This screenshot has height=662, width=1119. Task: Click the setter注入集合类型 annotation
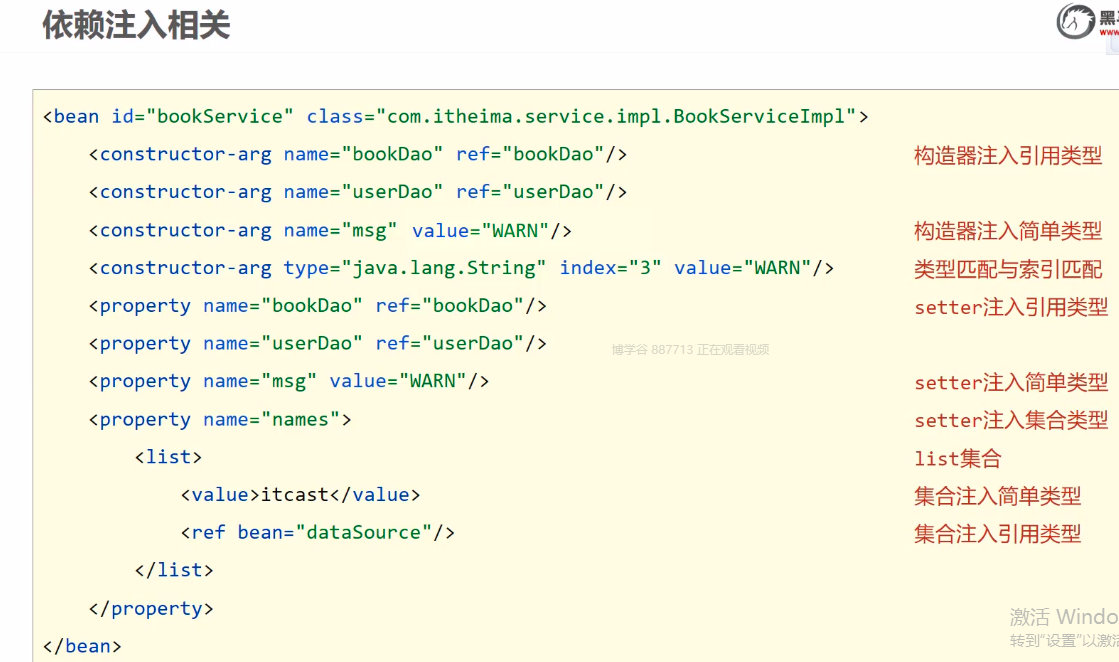pyautogui.click(x=1010, y=420)
